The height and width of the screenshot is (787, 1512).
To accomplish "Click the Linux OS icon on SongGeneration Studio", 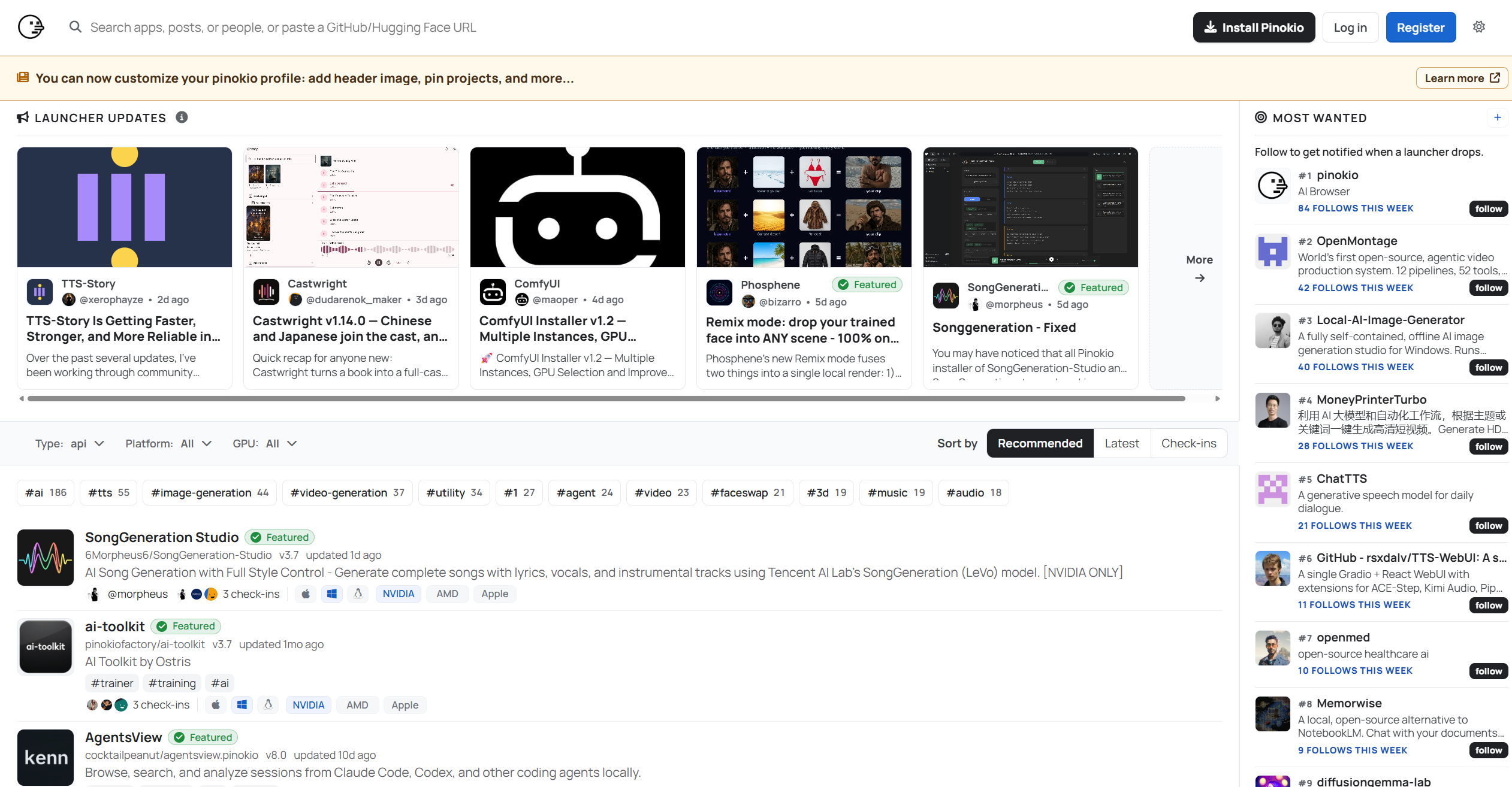I will point(358,594).
